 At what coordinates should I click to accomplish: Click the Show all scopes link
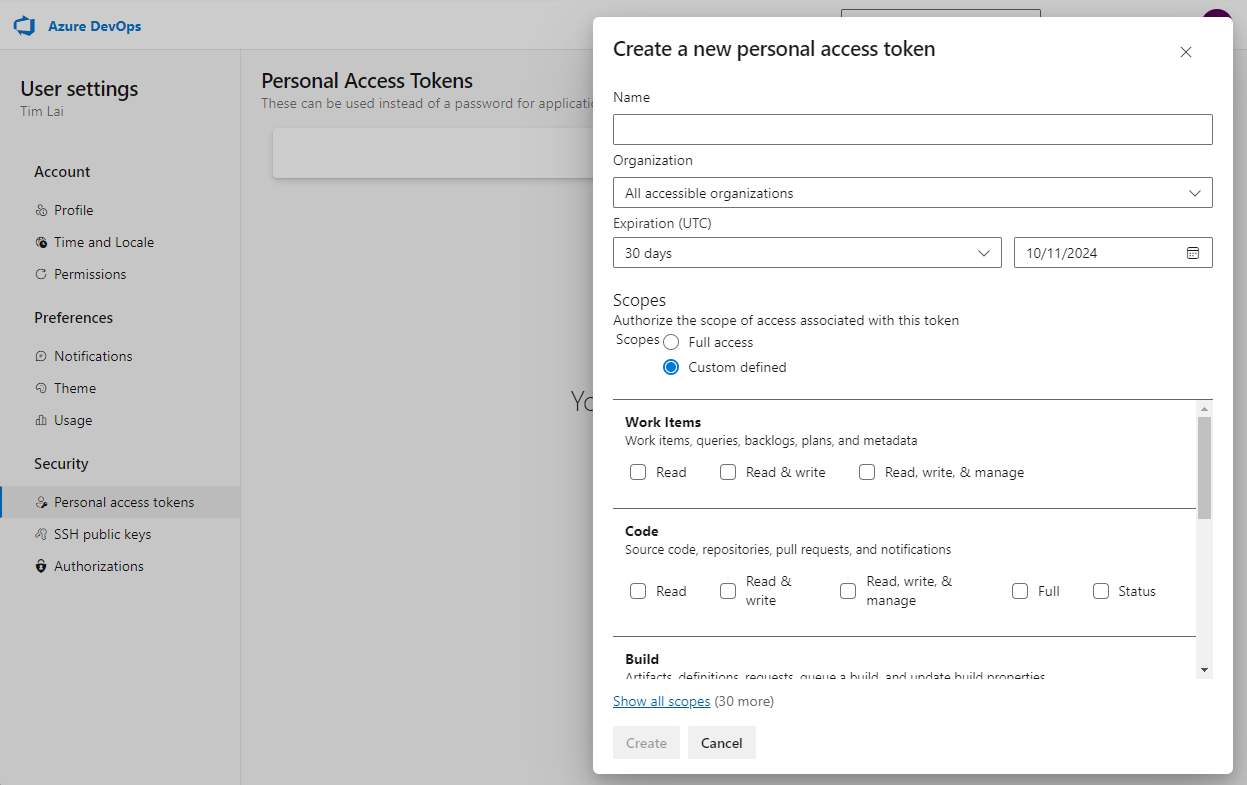click(662, 701)
